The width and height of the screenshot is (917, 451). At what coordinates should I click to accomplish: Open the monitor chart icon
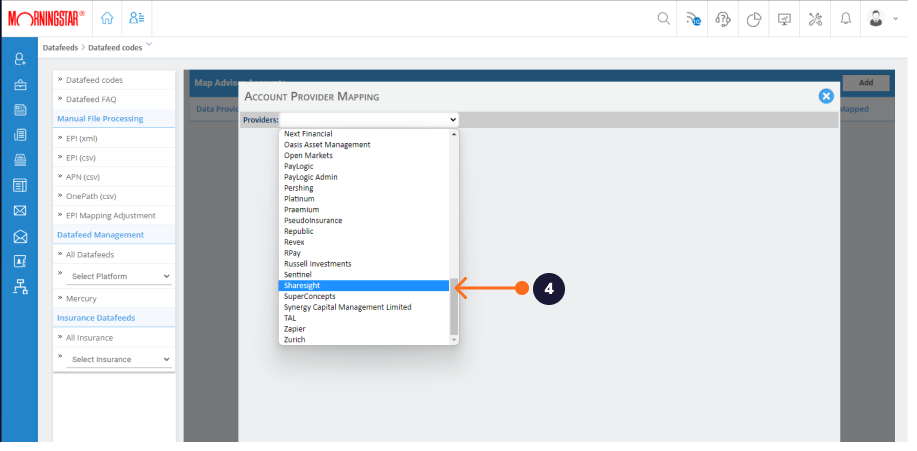pyautogui.click(x=784, y=19)
